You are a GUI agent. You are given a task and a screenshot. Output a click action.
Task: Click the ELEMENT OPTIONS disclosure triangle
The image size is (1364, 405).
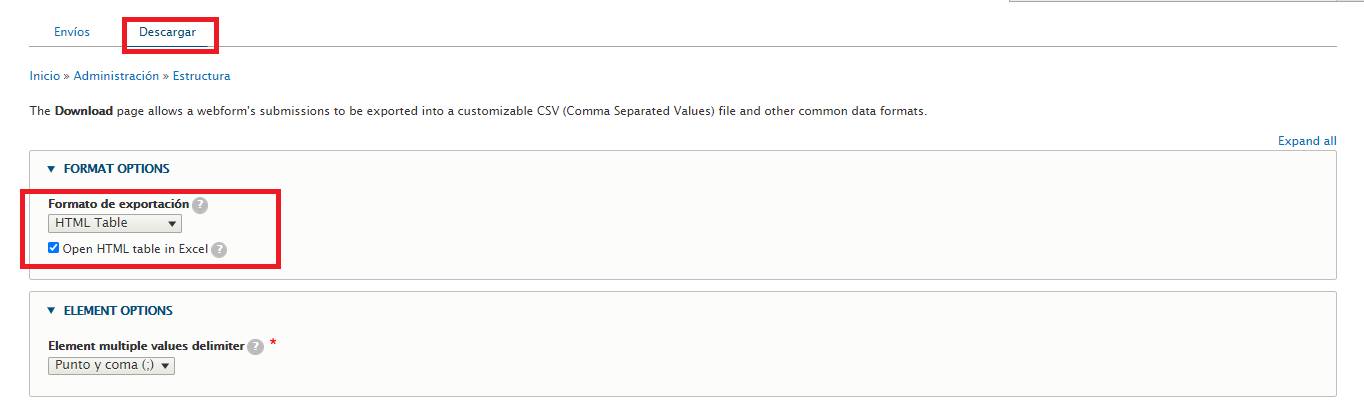pyautogui.click(x=52, y=311)
